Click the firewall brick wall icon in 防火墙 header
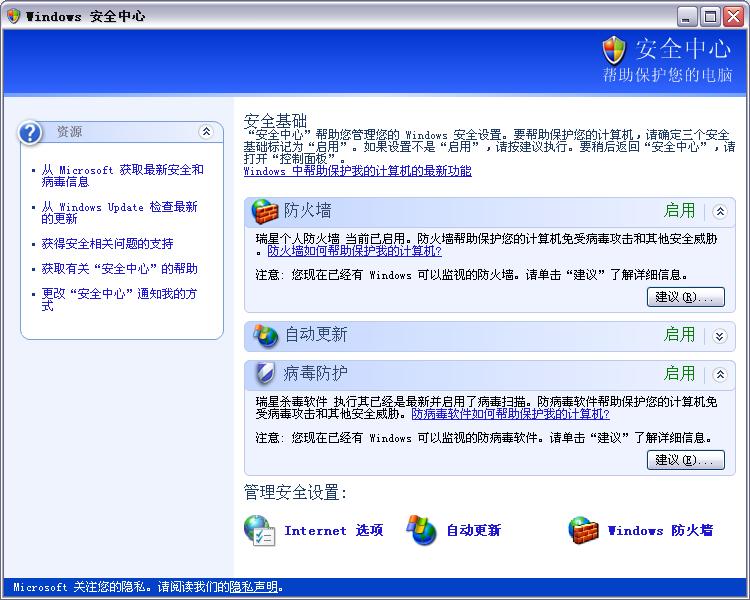 265,211
